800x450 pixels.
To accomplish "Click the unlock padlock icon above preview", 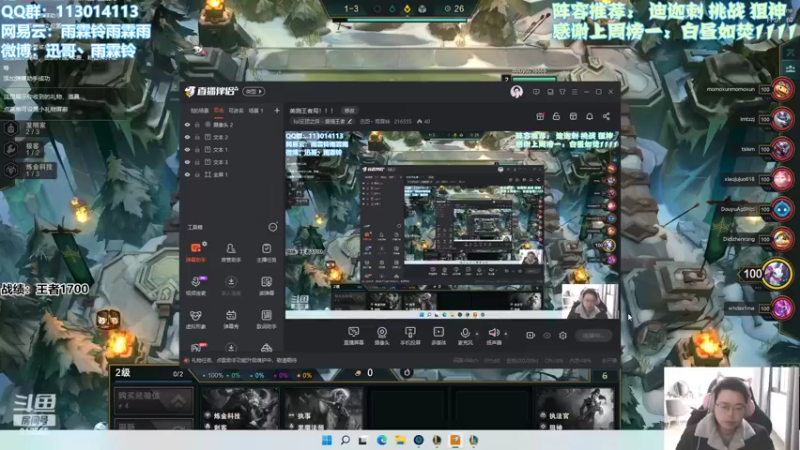I will tap(556, 116).
